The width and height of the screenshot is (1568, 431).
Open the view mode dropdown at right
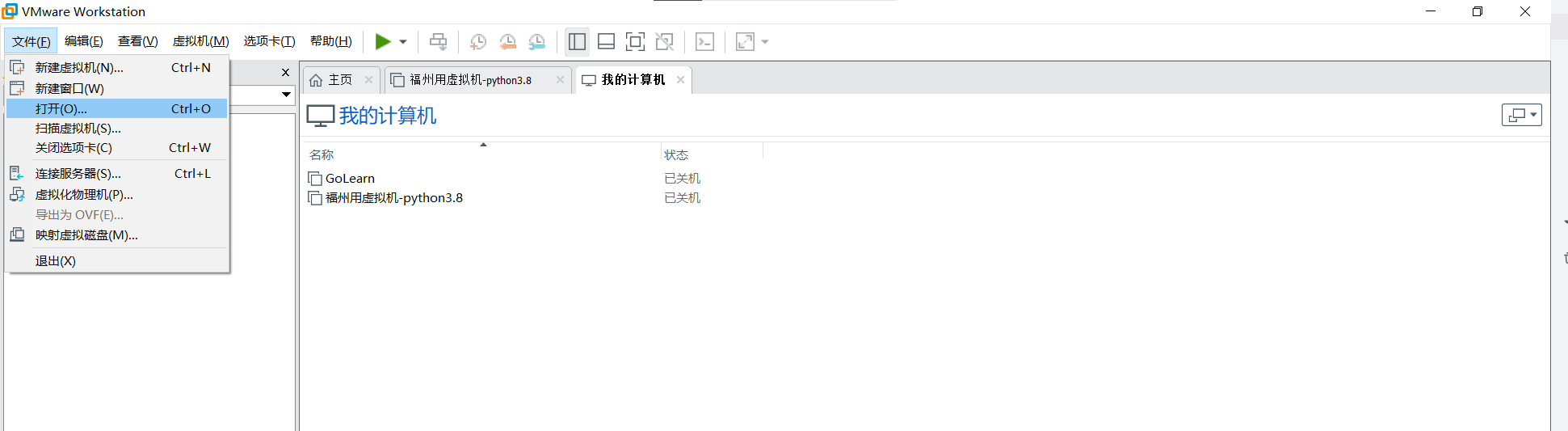[x=1522, y=115]
